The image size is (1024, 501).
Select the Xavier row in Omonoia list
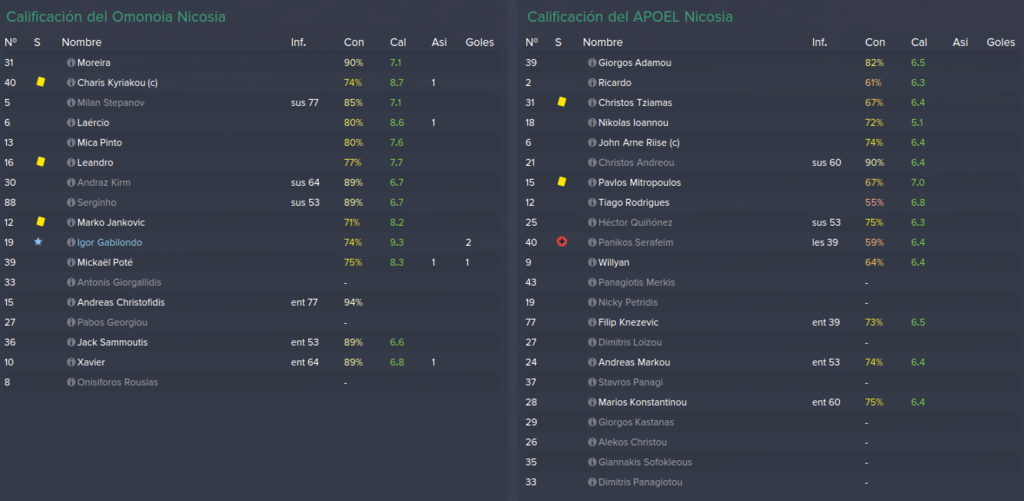coord(253,363)
